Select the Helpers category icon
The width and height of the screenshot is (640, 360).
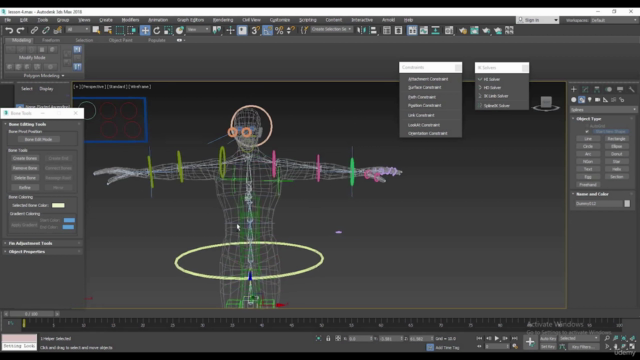pyautogui.click(x=605, y=100)
